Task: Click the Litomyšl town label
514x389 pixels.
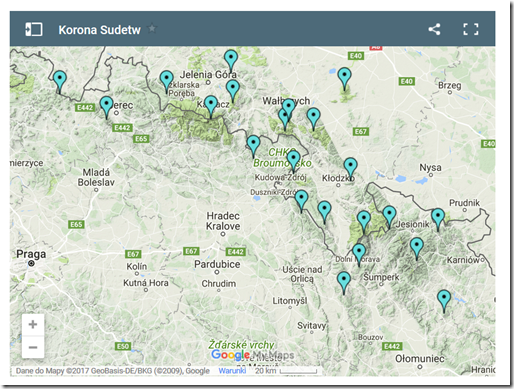Action: [290, 301]
